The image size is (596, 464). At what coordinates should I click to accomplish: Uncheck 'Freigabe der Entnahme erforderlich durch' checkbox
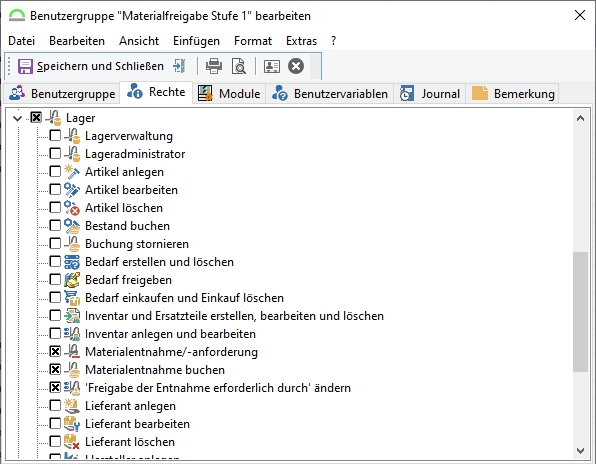tap(55, 387)
